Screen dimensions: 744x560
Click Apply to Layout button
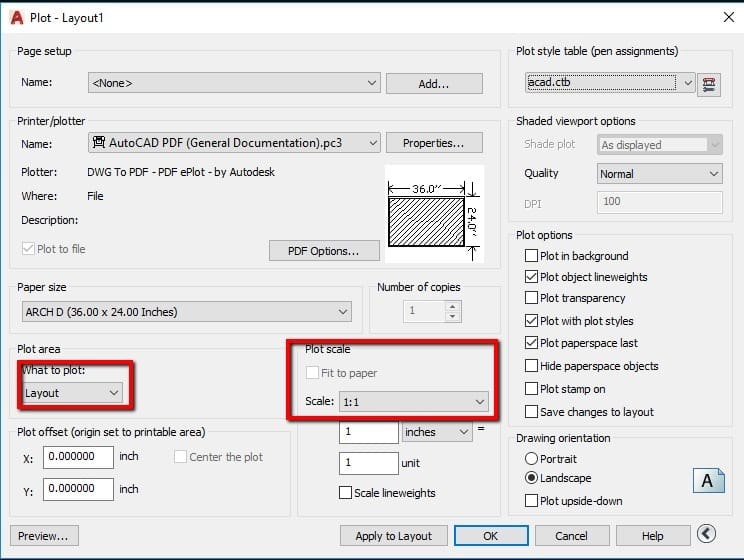(x=393, y=536)
